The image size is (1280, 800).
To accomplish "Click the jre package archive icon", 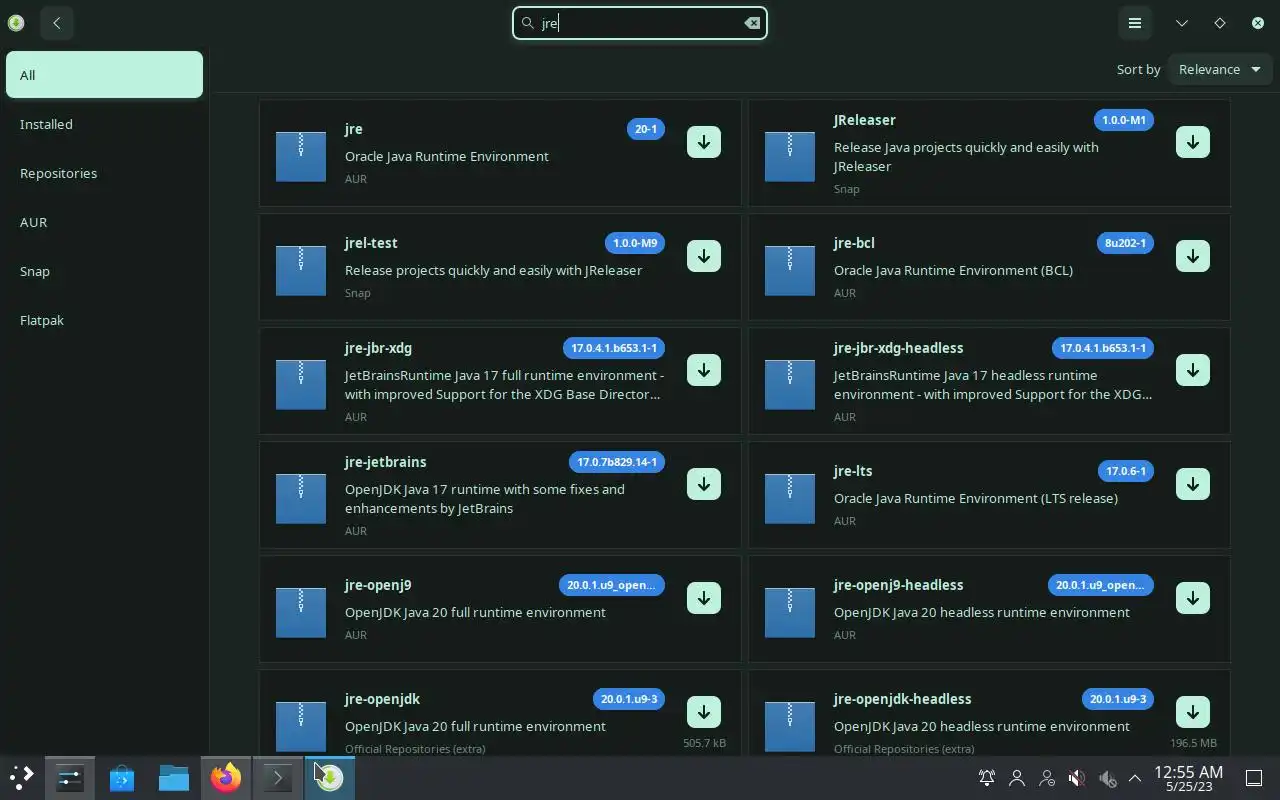I will click(x=301, y=156).
